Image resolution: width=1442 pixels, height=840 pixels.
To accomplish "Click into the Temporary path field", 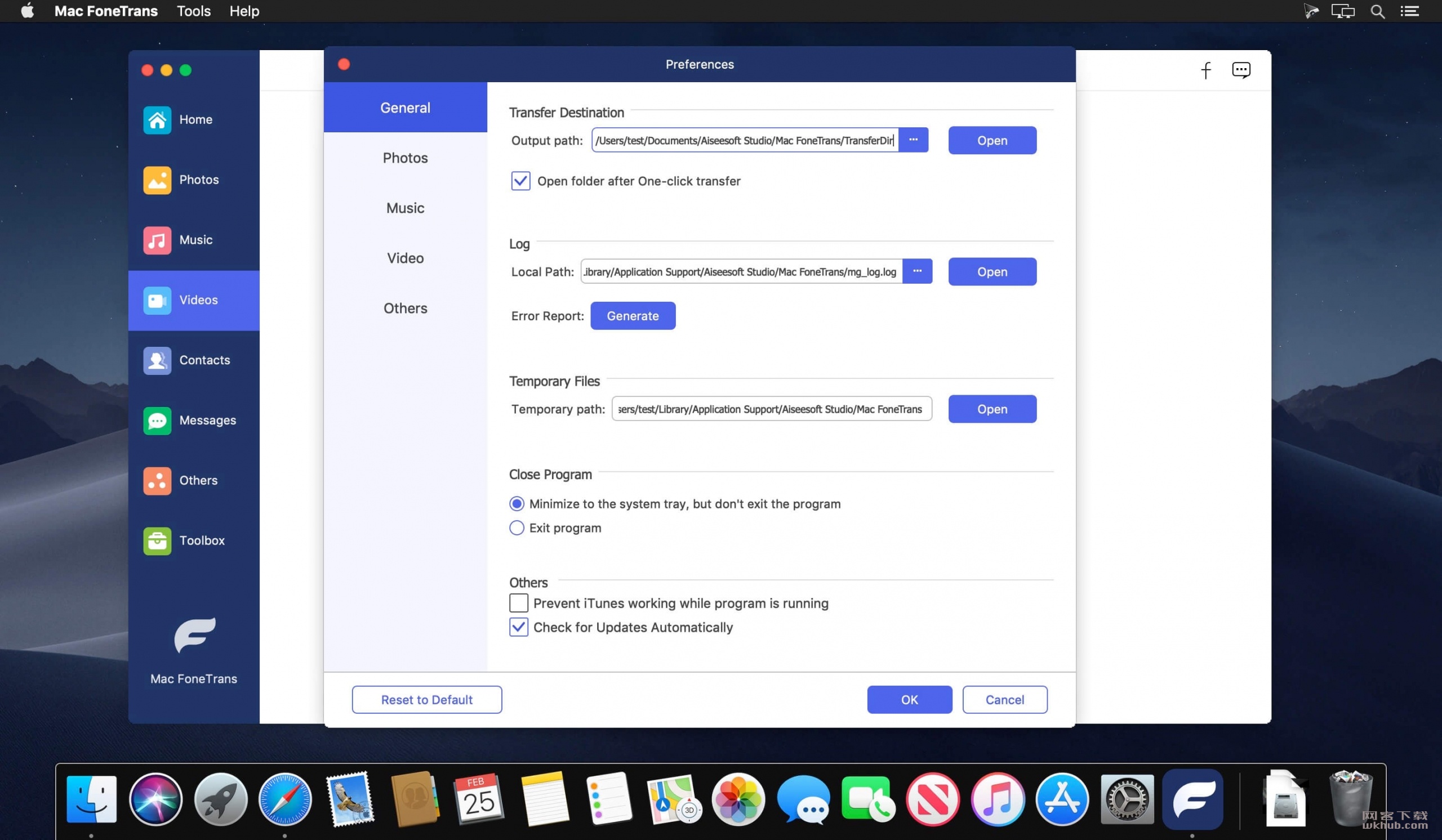I will (x=772, y=409).
